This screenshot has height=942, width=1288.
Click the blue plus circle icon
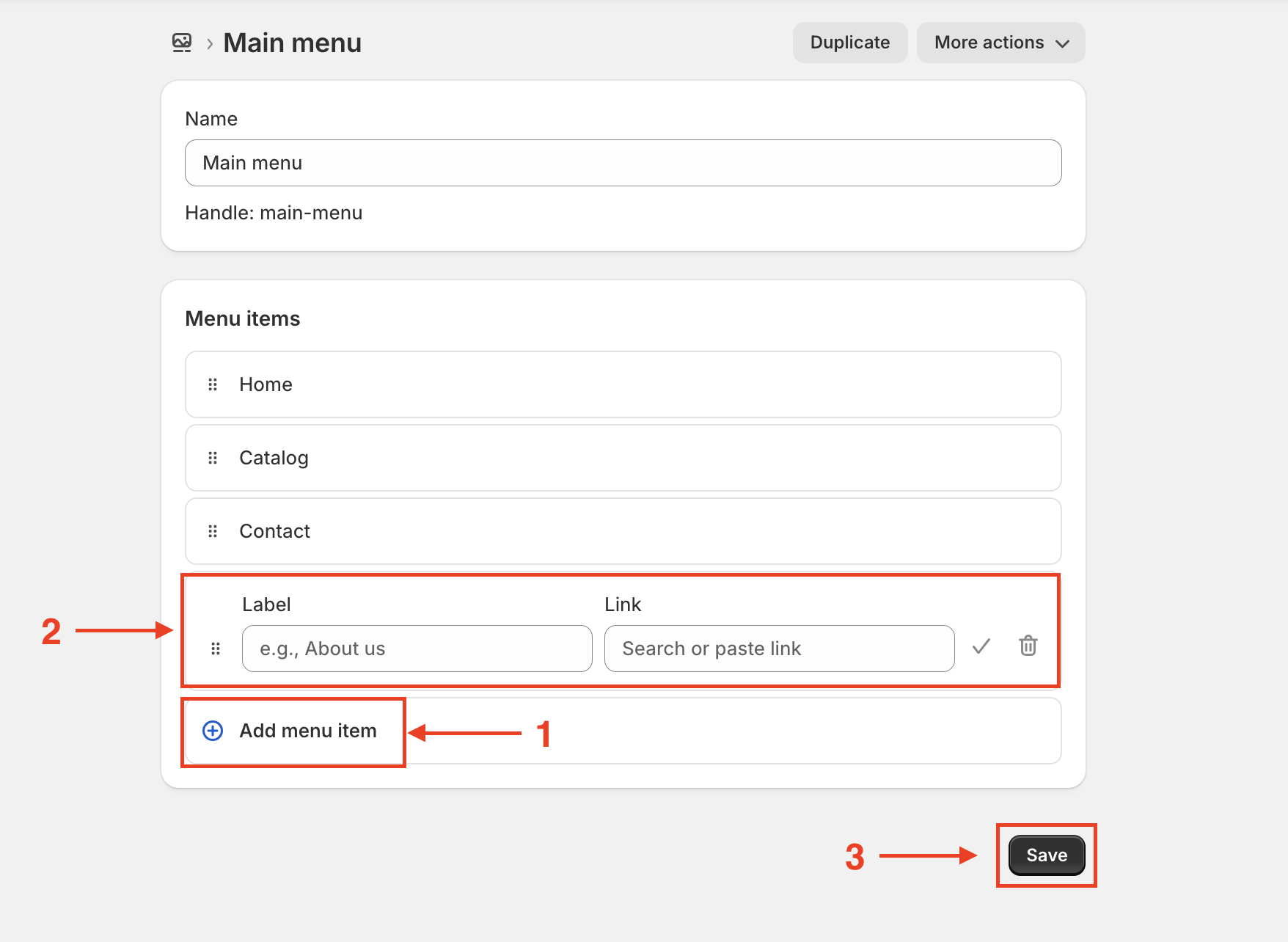point(213,731)
